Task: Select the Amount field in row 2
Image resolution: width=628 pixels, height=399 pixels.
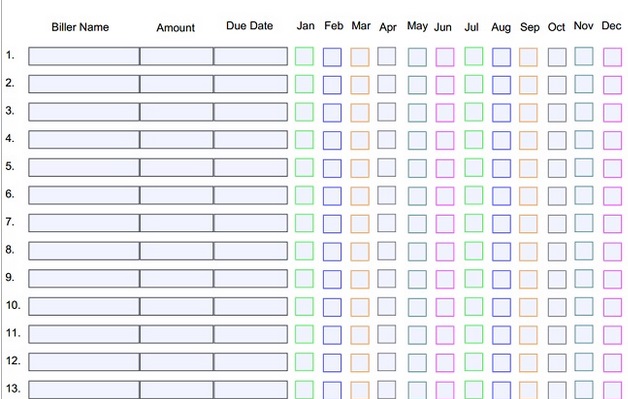Action: [x=177, y=84]
